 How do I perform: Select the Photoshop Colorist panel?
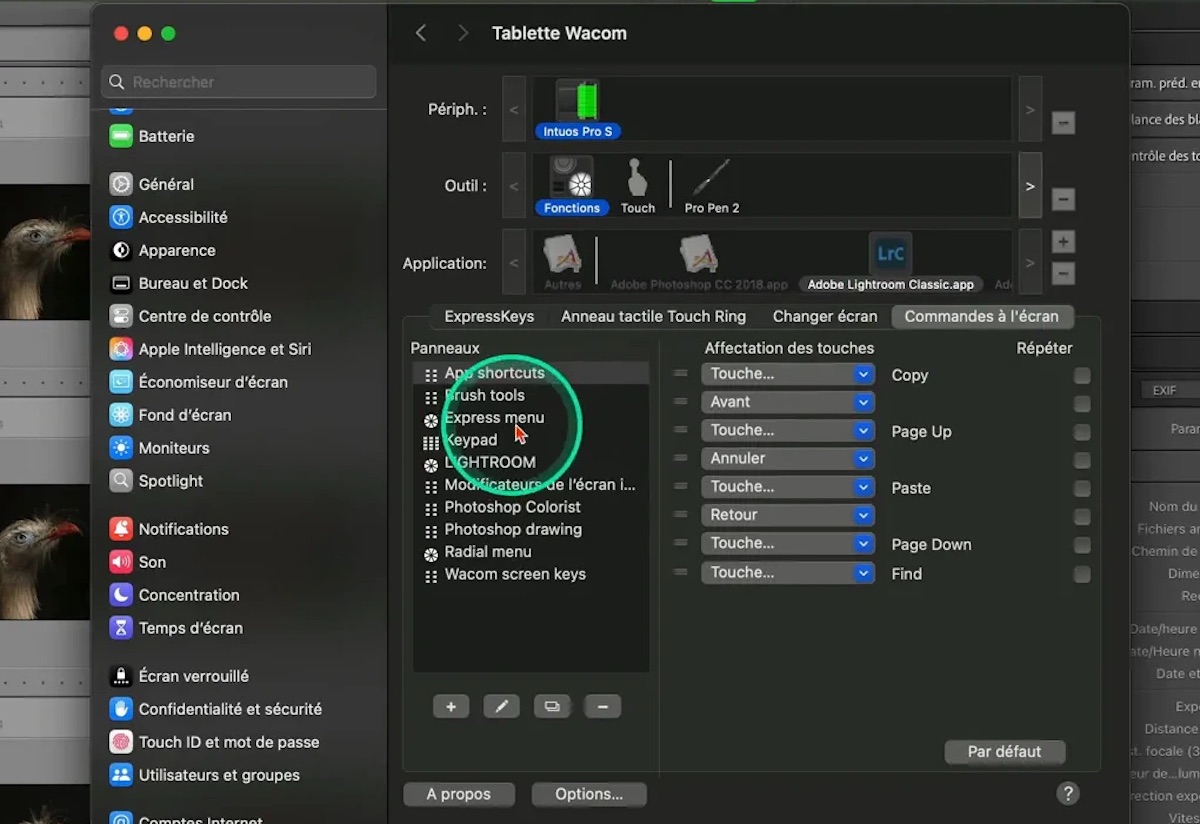(x=531, y=507)
